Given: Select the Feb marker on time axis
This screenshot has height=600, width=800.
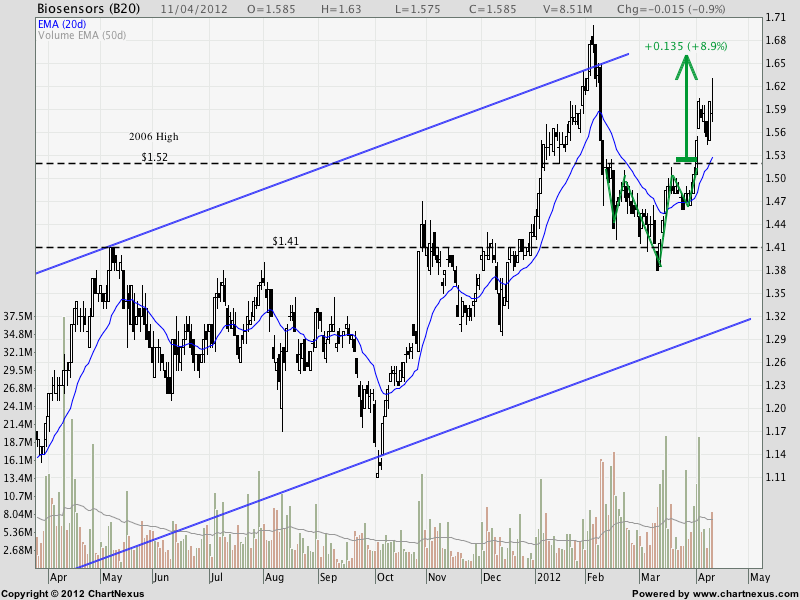Looking at the screenshot, I should [595, 577].
